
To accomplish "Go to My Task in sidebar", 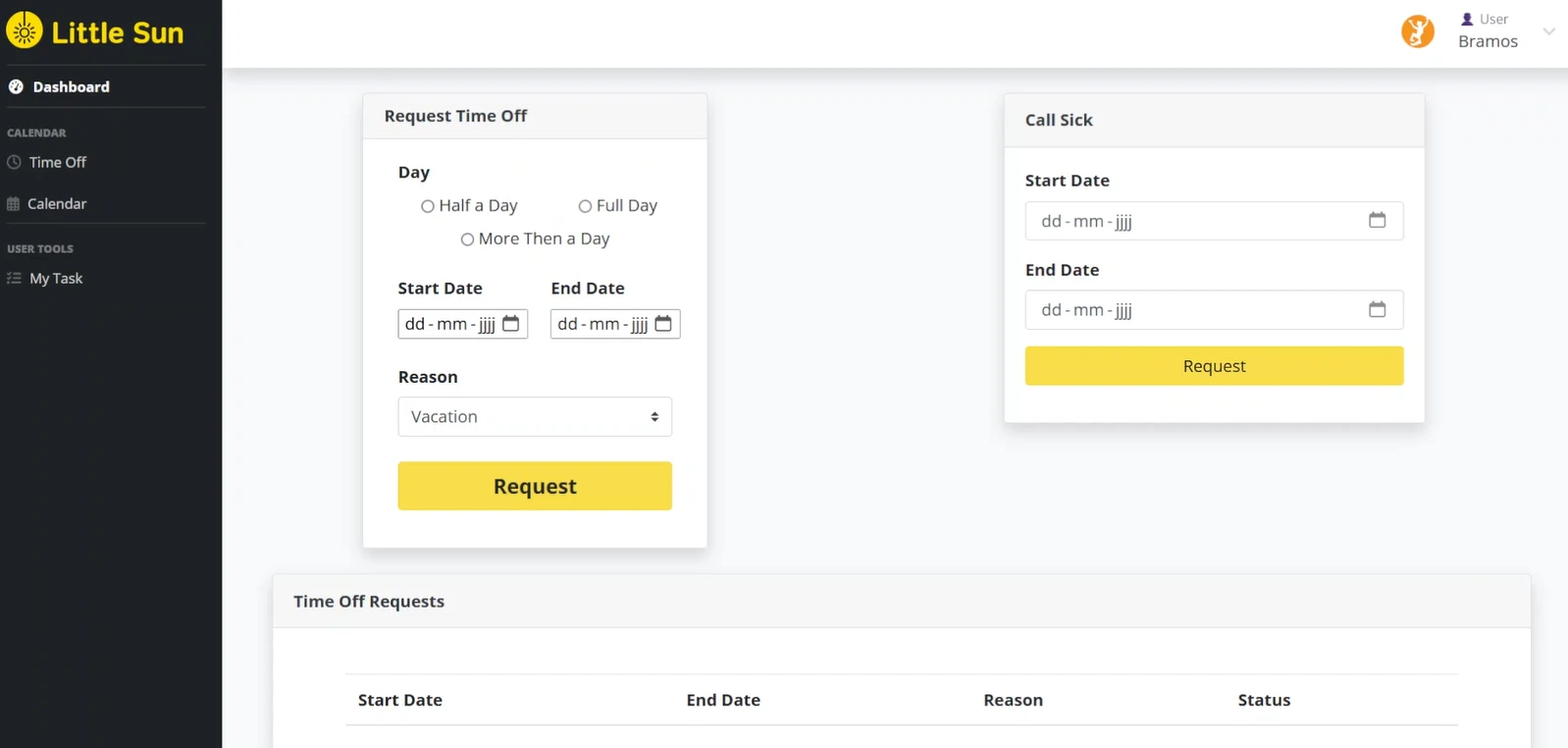I will [55, 279].
